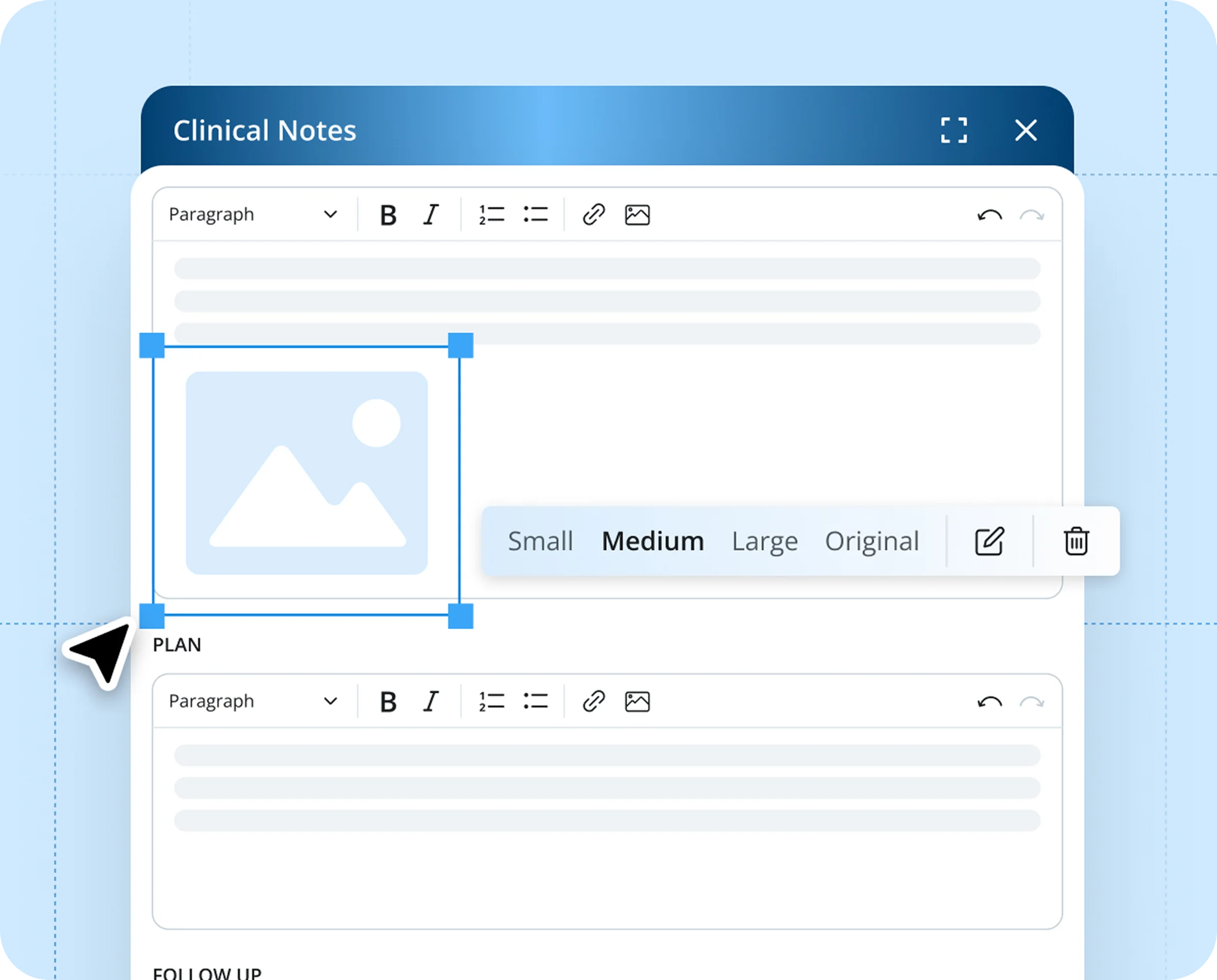Click insert image icon in the top editor
The width and height of the screenshot is (1217, 980).
click(x=637, y=215)
